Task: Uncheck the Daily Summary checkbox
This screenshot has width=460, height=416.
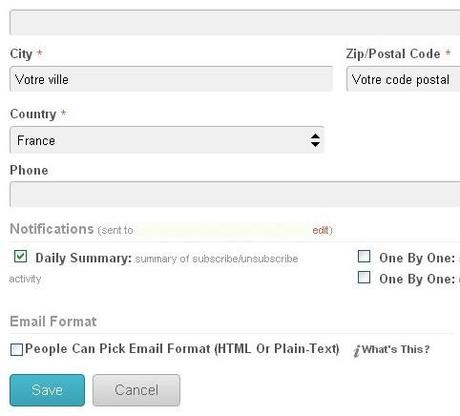Action: (x=20, y=256)
